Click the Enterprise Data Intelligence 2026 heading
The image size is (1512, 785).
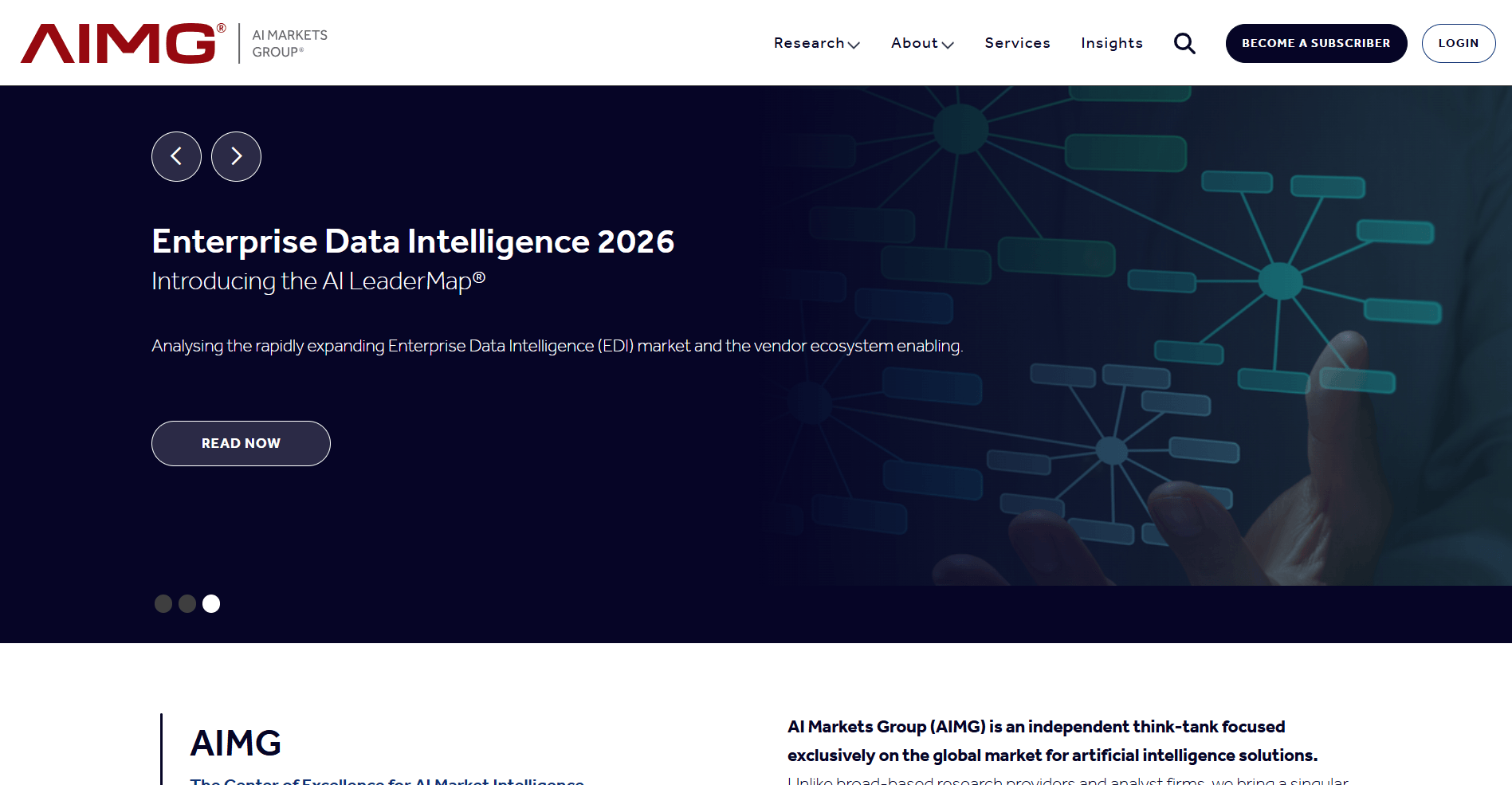pyautogui.click(x=413, y=241)
